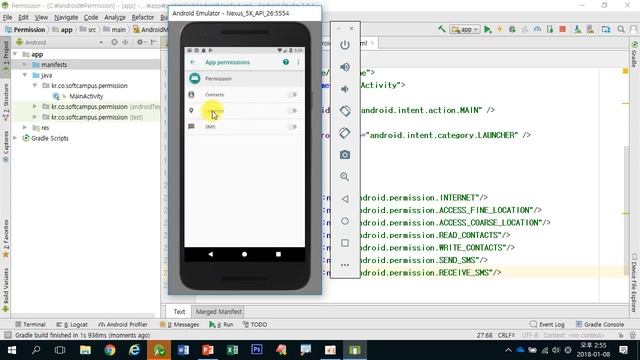Open Google Chrome from the taskbar
640x360 pixels.
[x=110, y=350]
